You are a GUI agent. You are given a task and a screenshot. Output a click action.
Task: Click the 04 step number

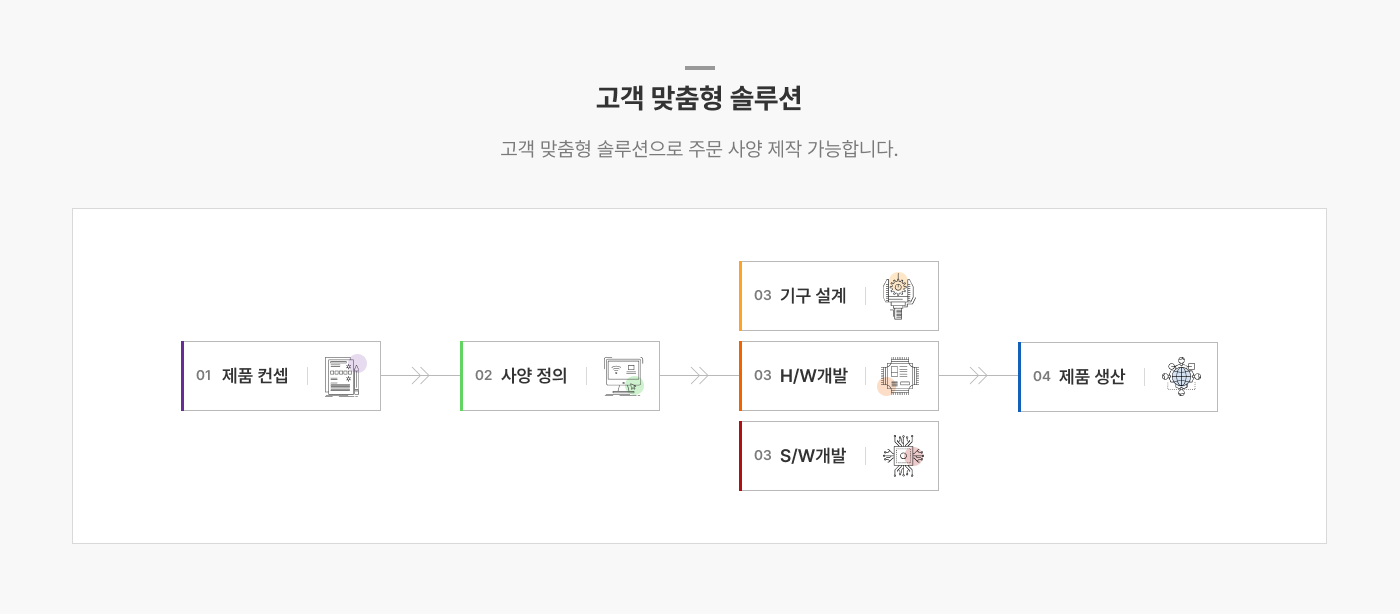(1042, 377)
